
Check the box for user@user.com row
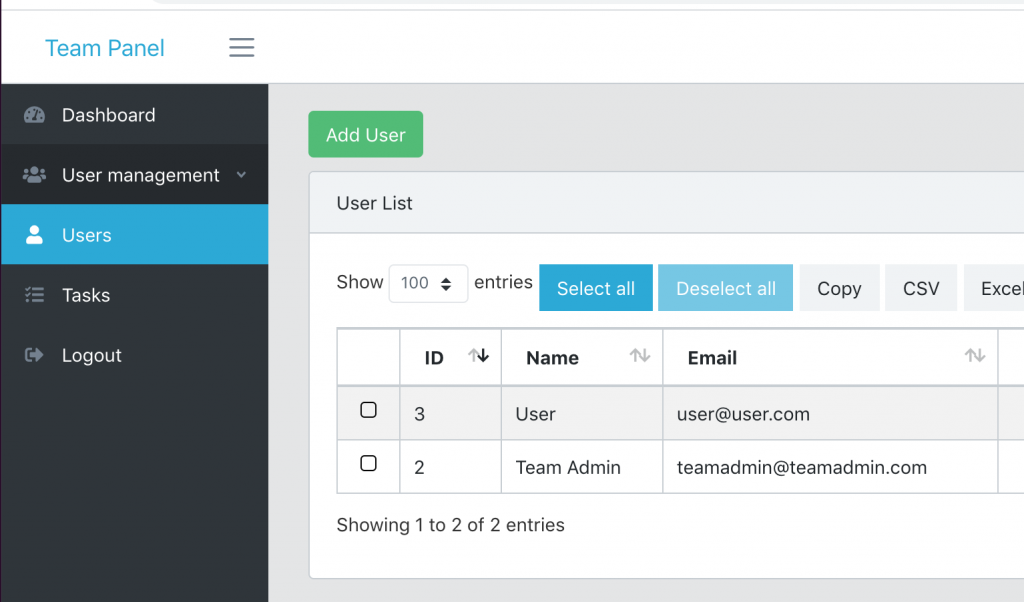tap(368, 411)
